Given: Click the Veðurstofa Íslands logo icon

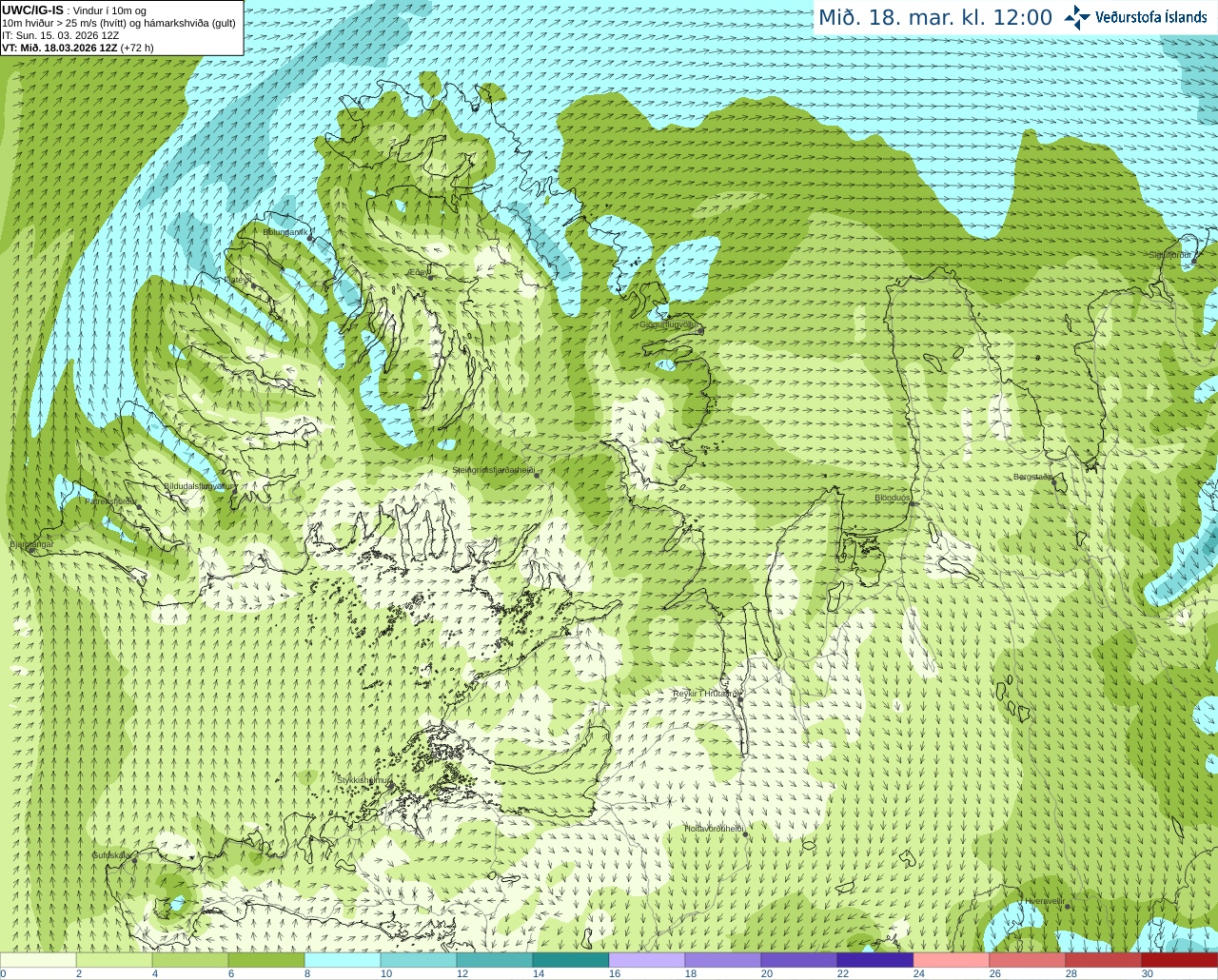Looking at the screenshot, I should tap(1077, 17).
